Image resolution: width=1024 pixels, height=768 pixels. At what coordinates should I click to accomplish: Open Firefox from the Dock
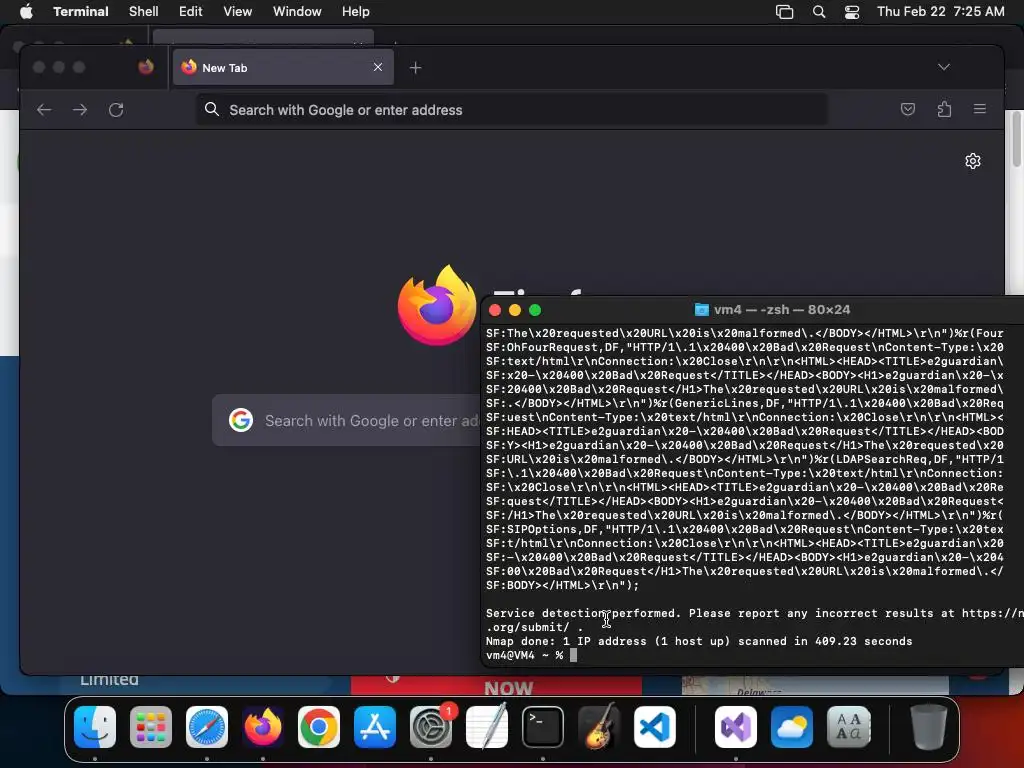[x=263, y=727]
